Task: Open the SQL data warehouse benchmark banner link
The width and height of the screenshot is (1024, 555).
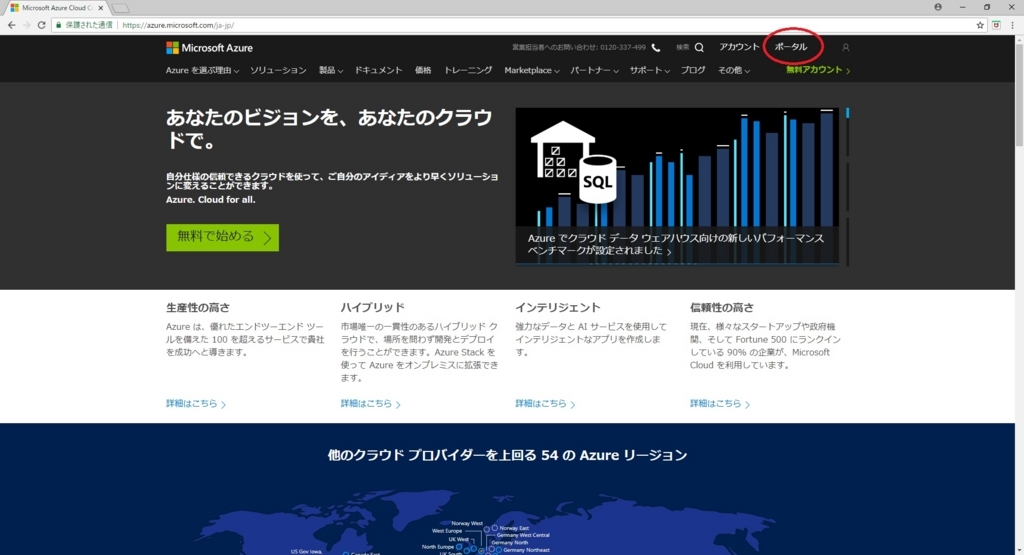Action: 675,244
